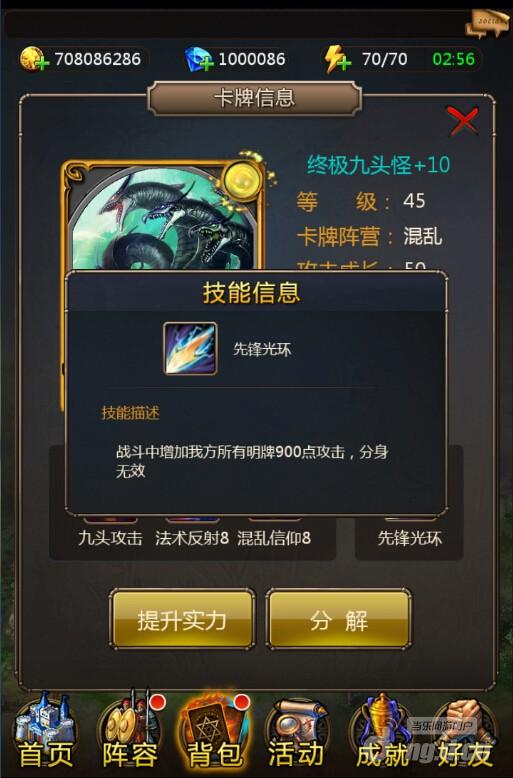Open the 成就 trophy icon
Viewport: 513px width, 778px height.
[382, 729]
